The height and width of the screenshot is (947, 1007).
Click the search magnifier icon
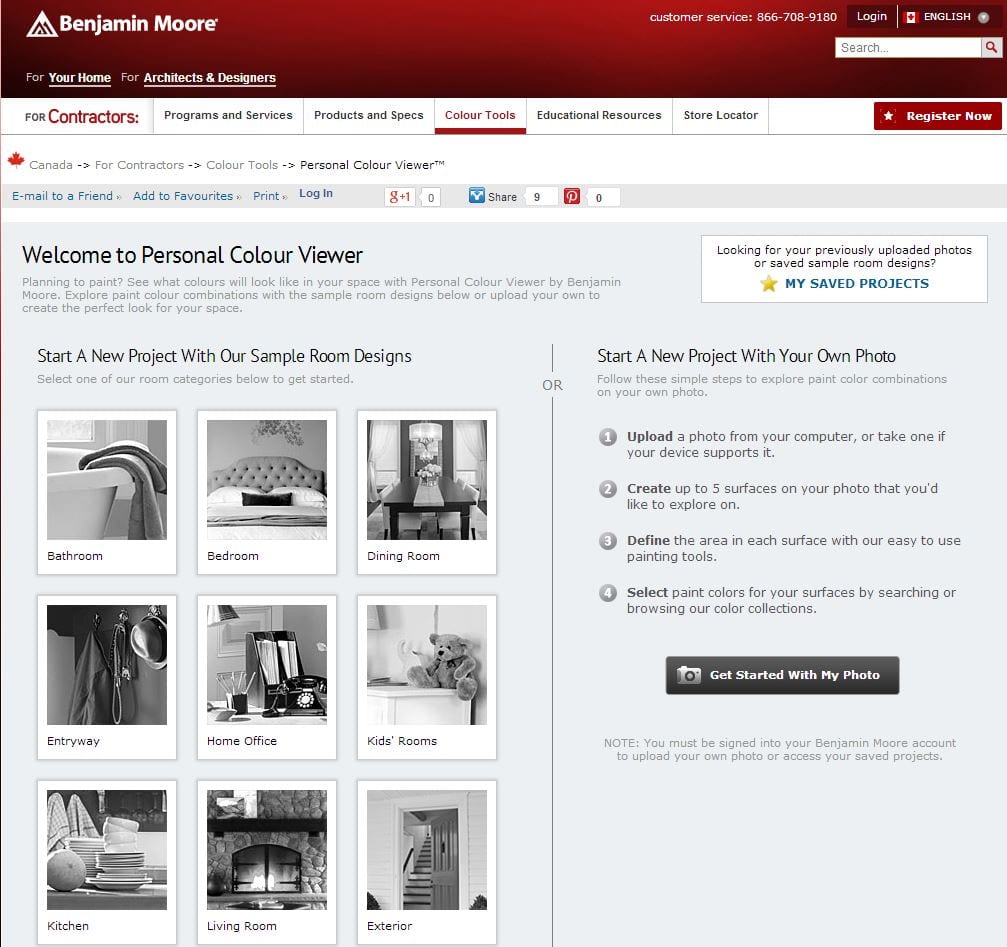(x=991, y=48)
